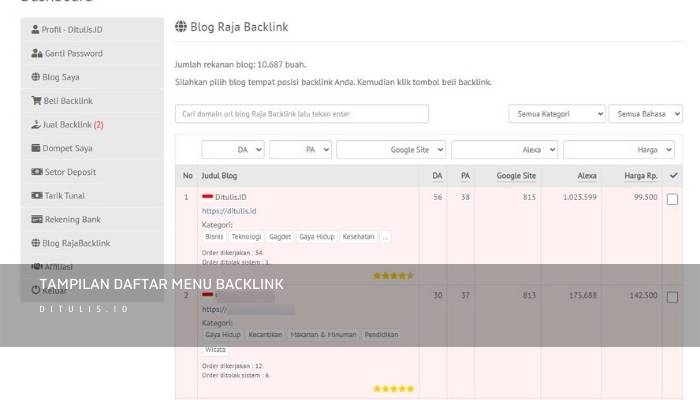Click the card icon beside Rekening Bank

(x=37, y=219)
